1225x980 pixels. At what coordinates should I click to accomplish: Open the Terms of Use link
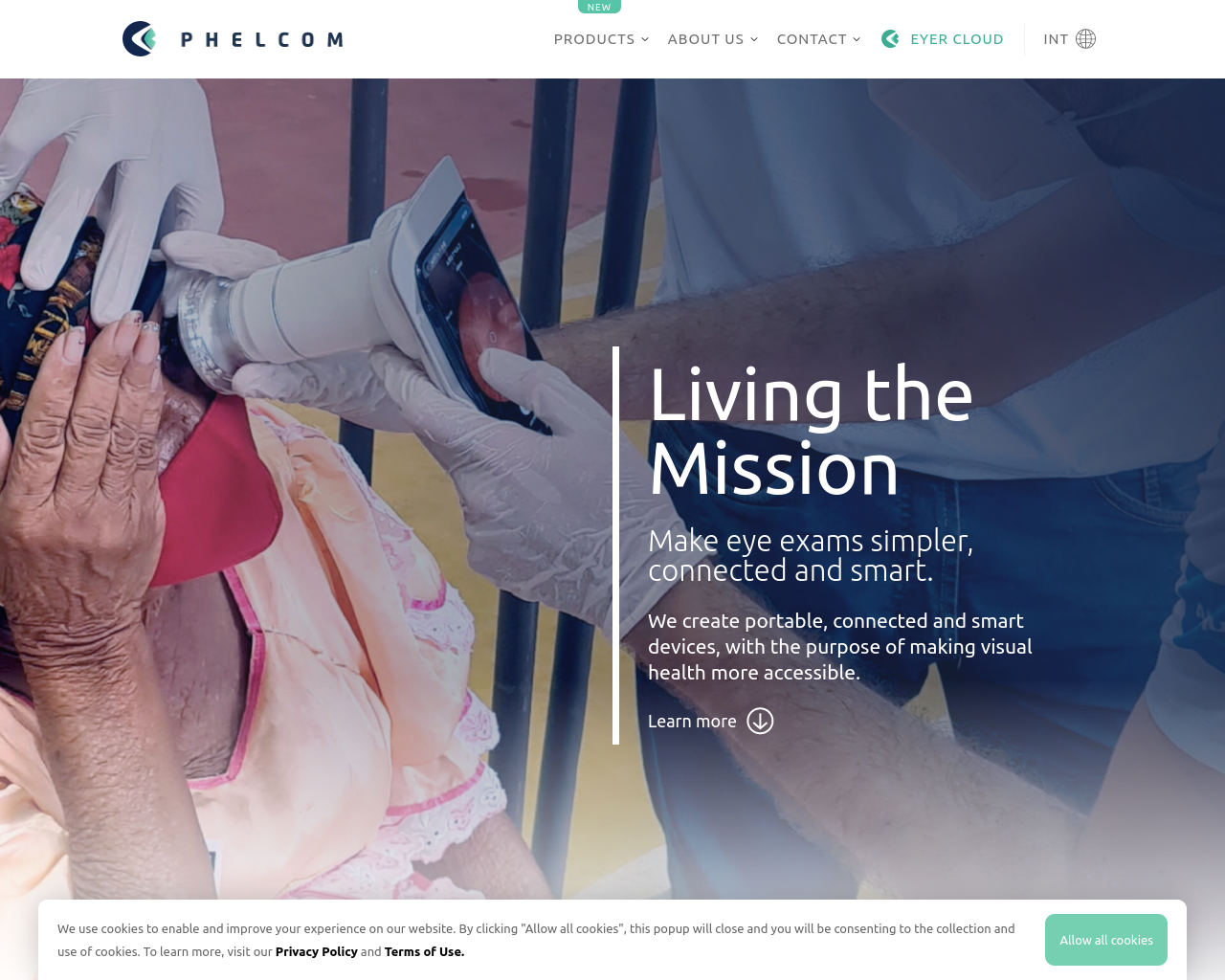pos(424,951)
